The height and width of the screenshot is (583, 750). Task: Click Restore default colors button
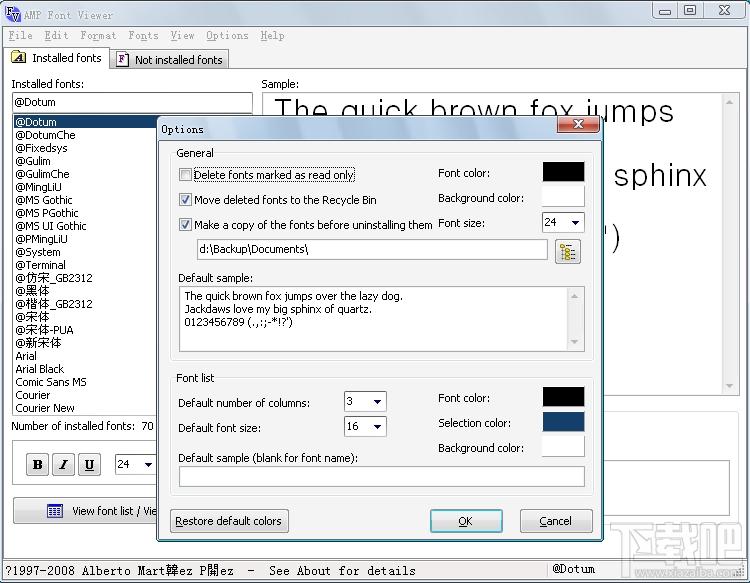(229, 521)
